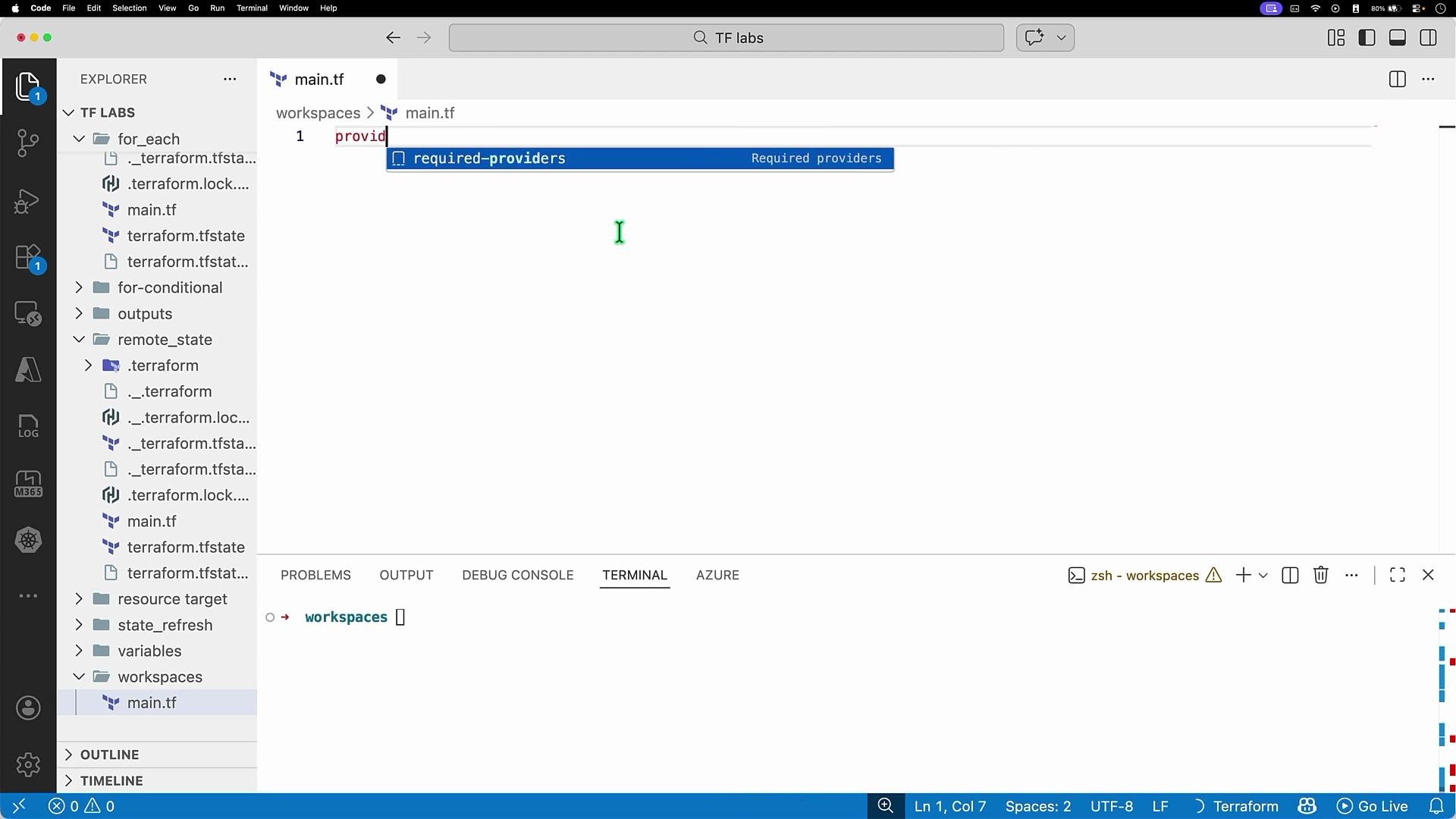Toggle the Primary Side Bar
The width and height of the screenshot is (1456, 819).
(1367, 38)
